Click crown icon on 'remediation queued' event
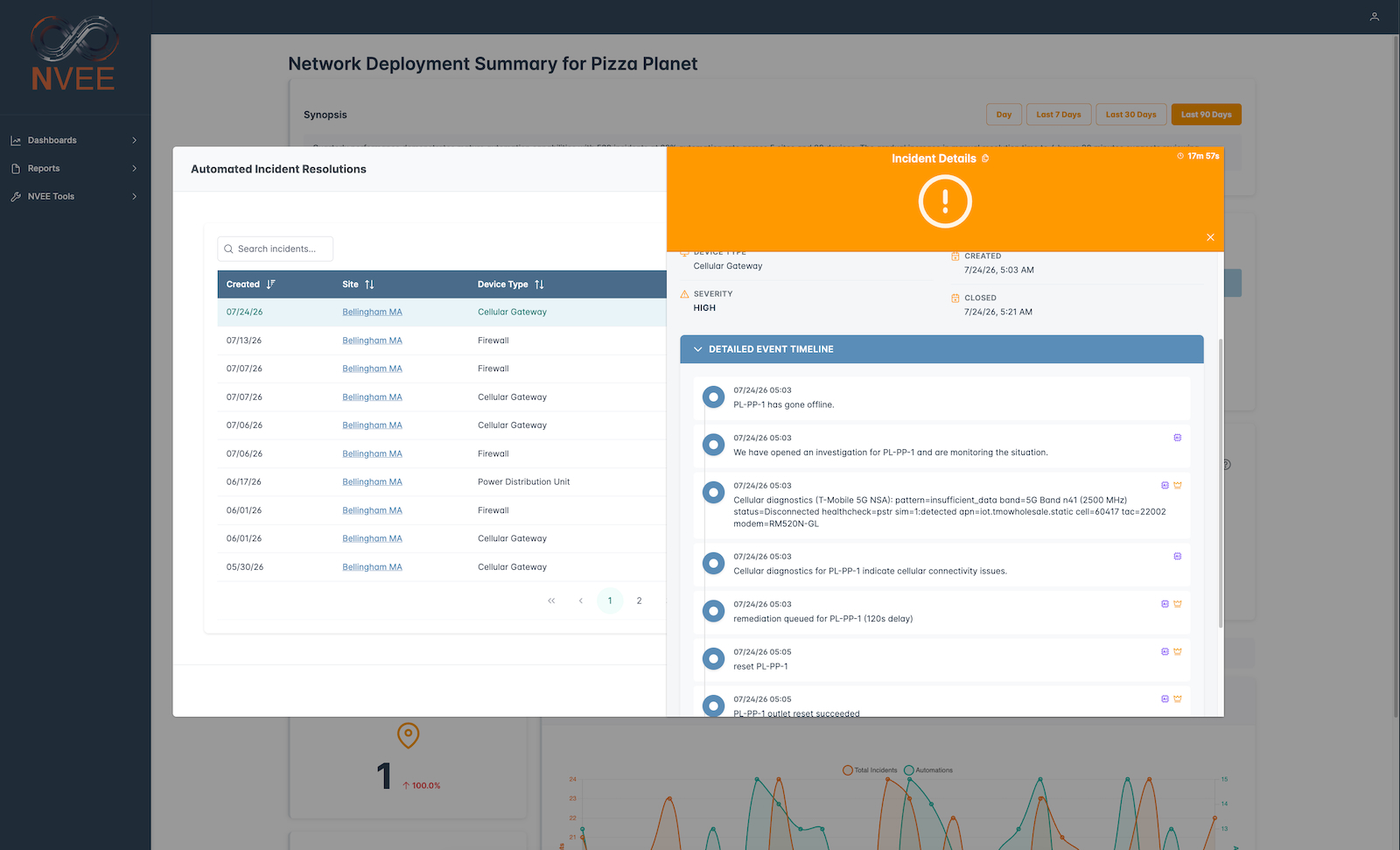The width and height of the screenshot is (1400, 850). point(1178,604)
